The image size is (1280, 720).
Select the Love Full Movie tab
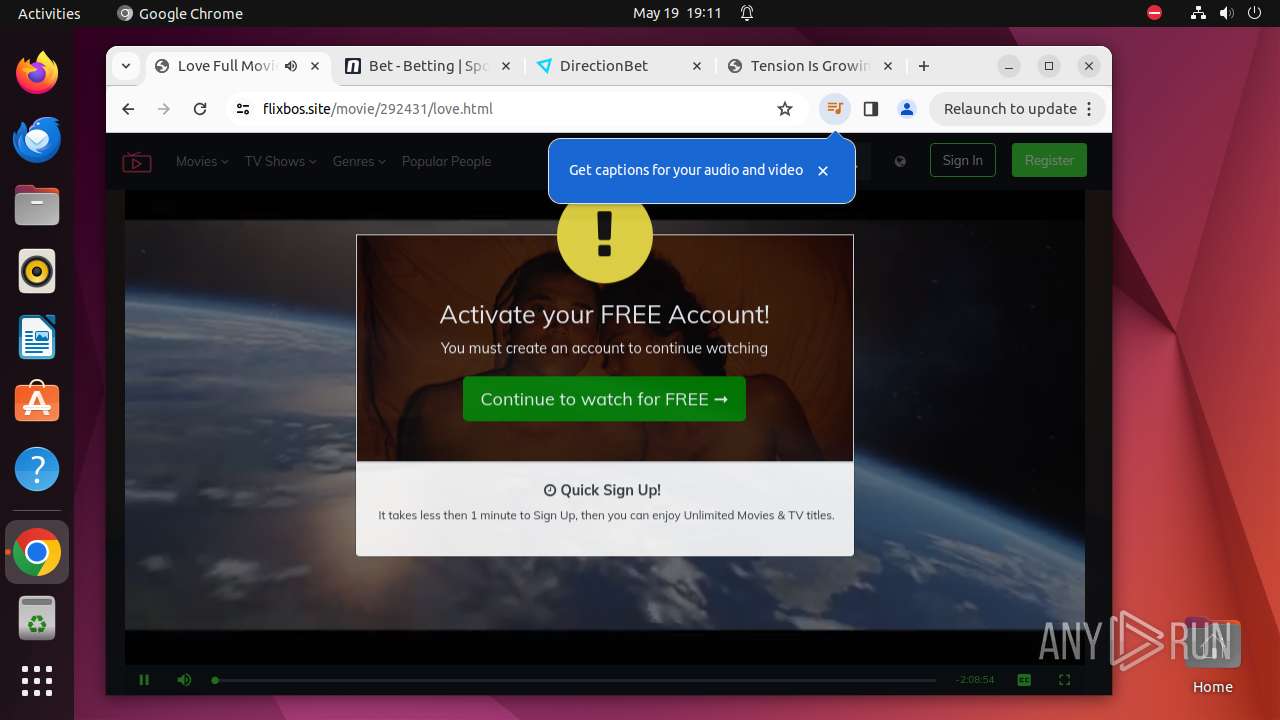(x=226, y=66)
